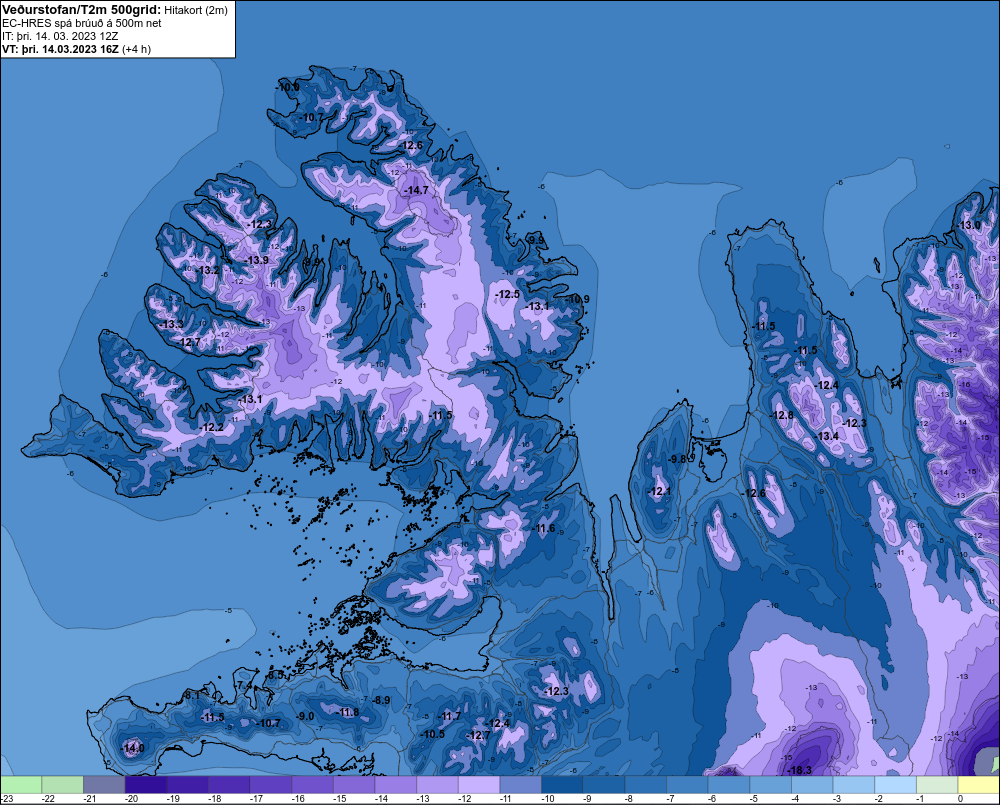Click the VT valid time 16Z text
The width and height of the screenshot is (1000, 805).
(60, 49)
